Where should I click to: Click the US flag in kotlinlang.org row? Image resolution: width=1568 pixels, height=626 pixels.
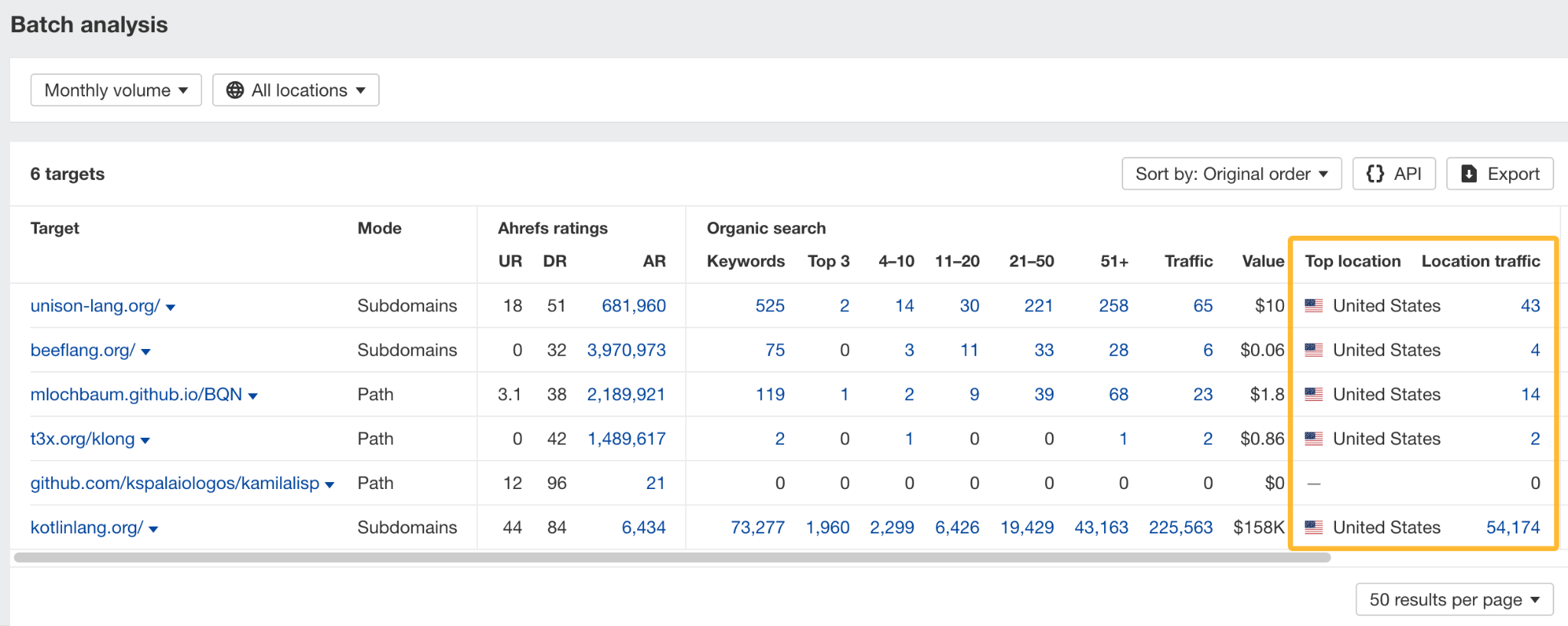coord(1314,527)
